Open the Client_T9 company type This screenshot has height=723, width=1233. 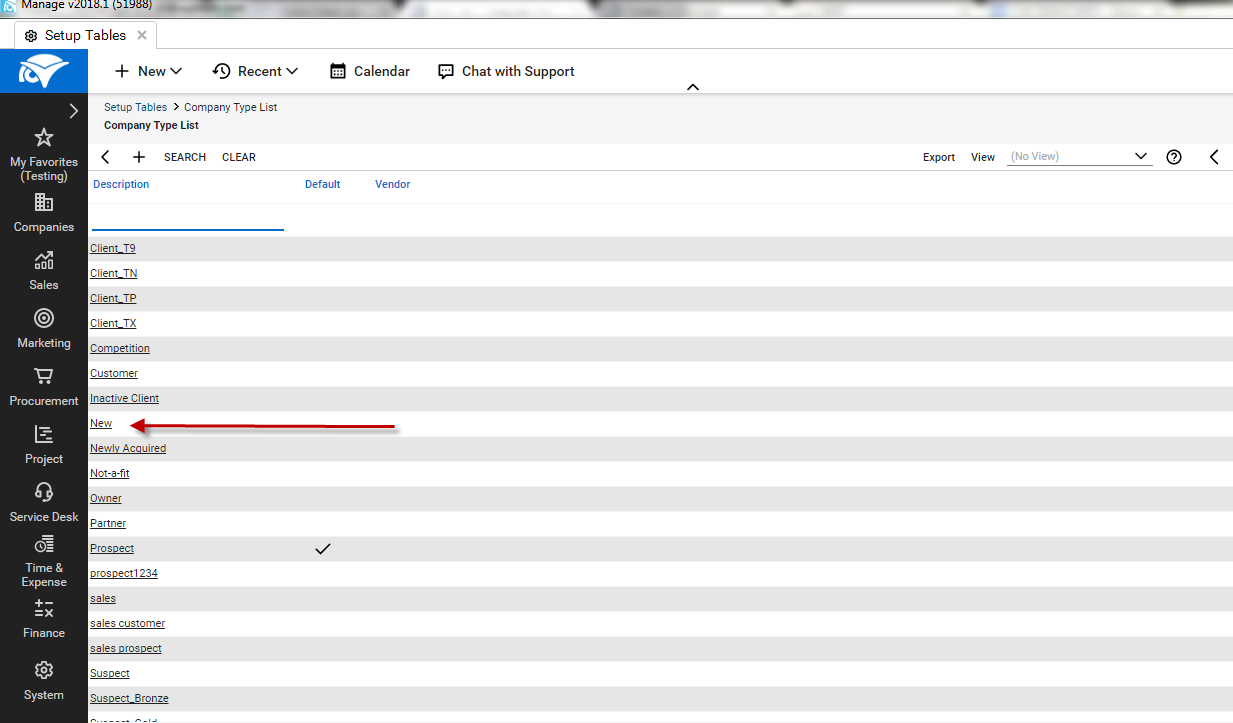113,248
